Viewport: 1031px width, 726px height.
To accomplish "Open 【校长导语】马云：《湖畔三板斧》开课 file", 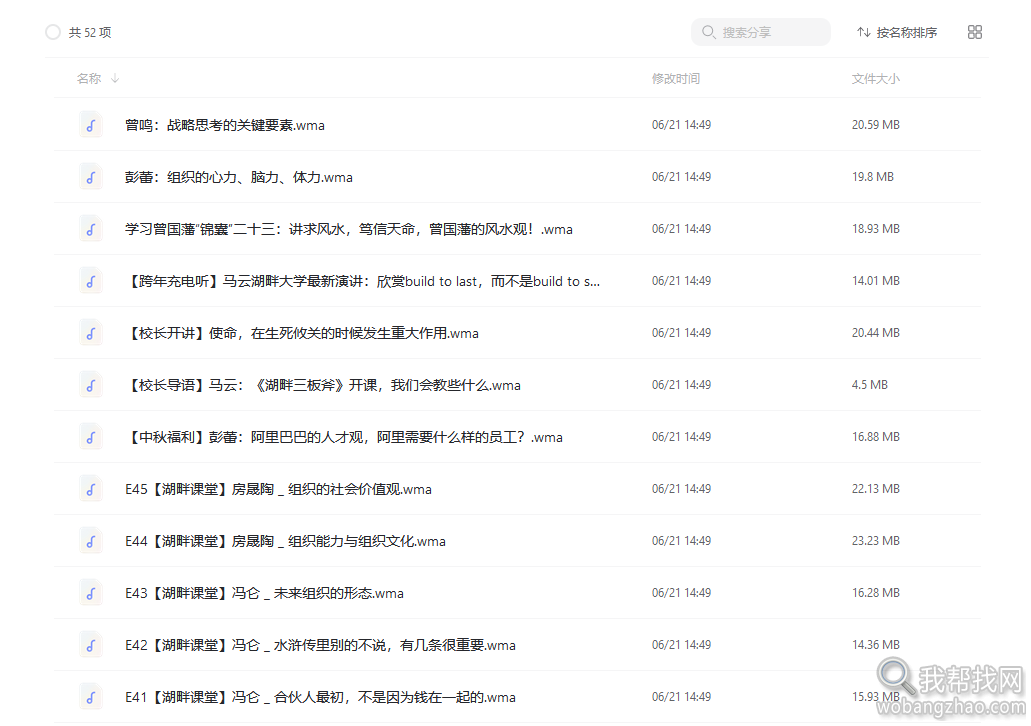I will click(x=322, y=385).
